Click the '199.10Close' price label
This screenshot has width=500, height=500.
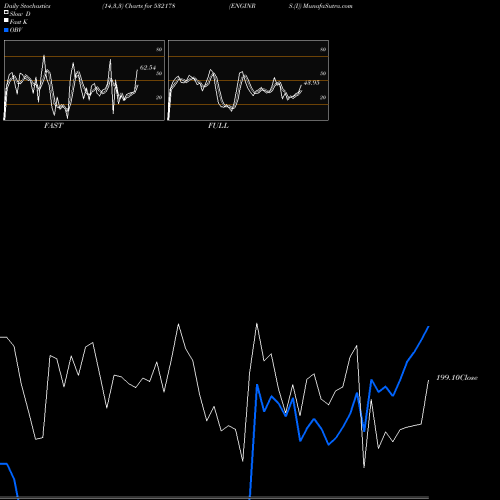pyautogui.click(x=457, y=378)
